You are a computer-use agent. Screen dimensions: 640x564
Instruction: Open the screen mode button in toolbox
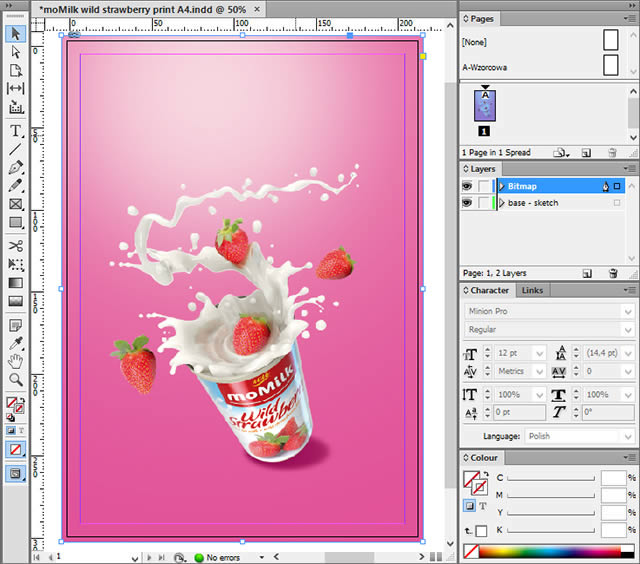(x=16, y=473)
